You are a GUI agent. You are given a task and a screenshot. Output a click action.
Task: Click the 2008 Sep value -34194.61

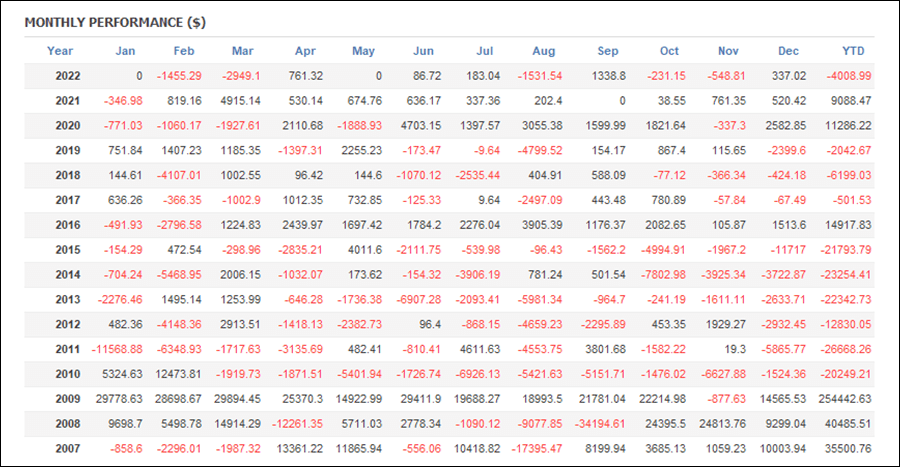pyautogui.click(x=600, y=423)
